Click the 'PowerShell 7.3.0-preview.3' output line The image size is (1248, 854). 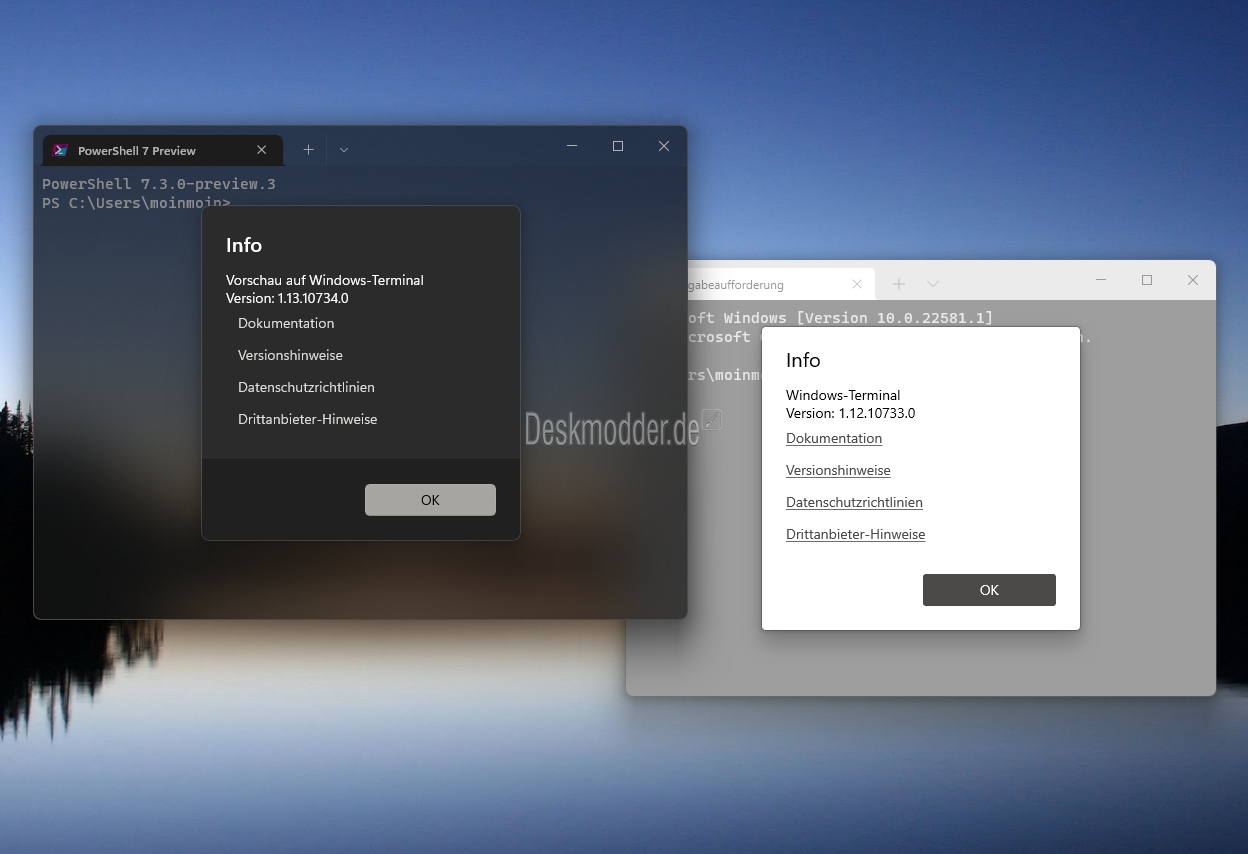[x=159, y=184]
